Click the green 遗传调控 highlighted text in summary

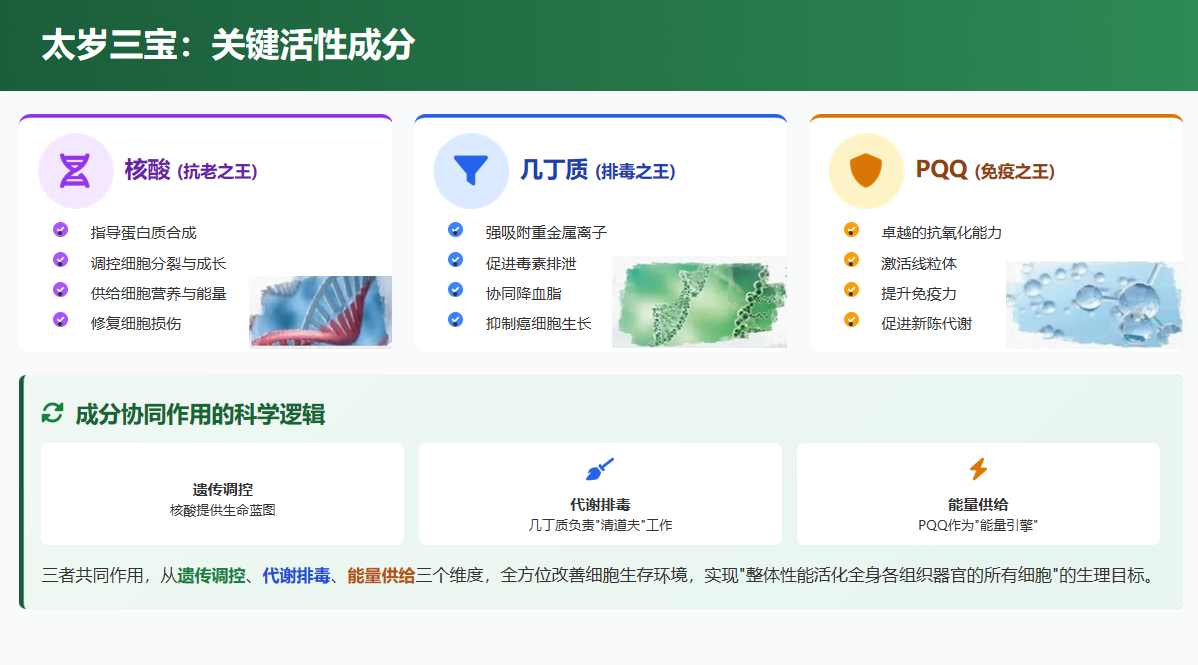[212, 576]
